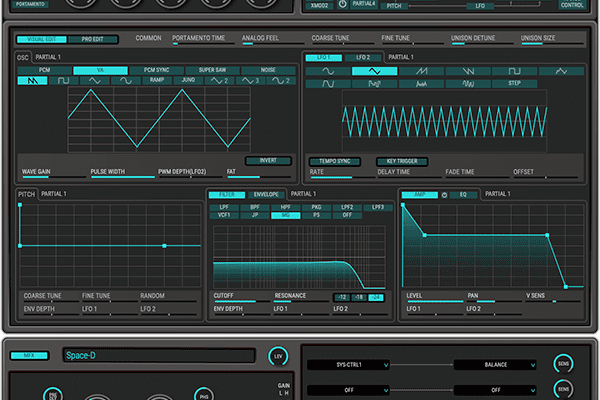Viewport: 600px width, 400px height.
Task: Open the SYS-CTRL1 source dropdown
Action: (x=348, y=365)
